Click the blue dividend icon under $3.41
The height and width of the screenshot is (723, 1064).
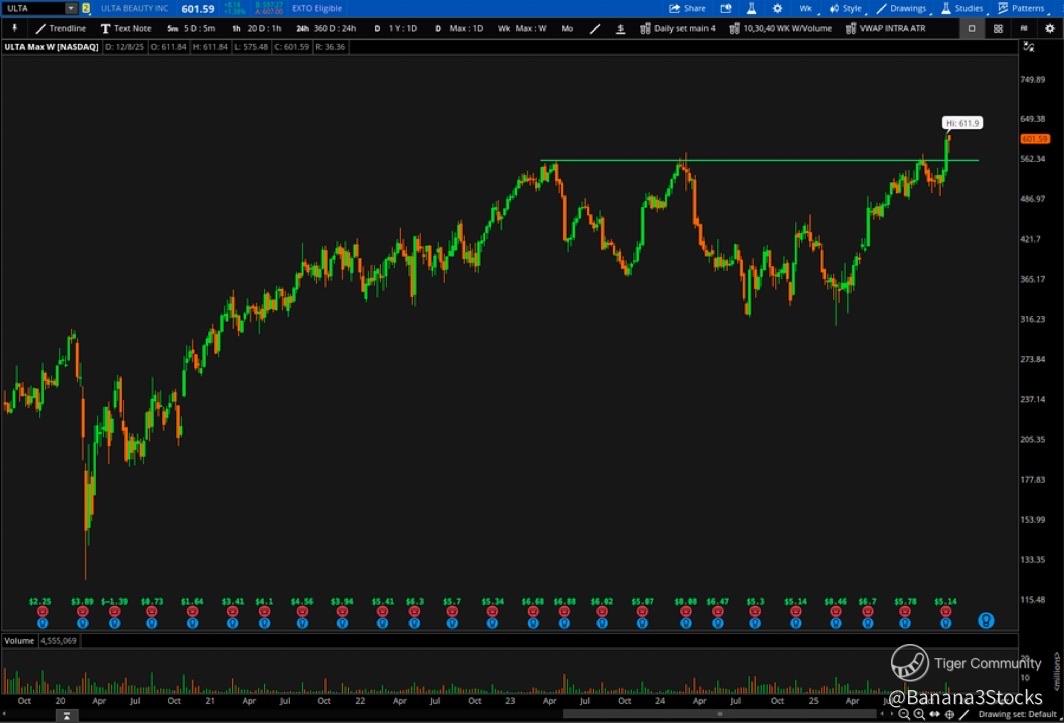tap(233, 623)
